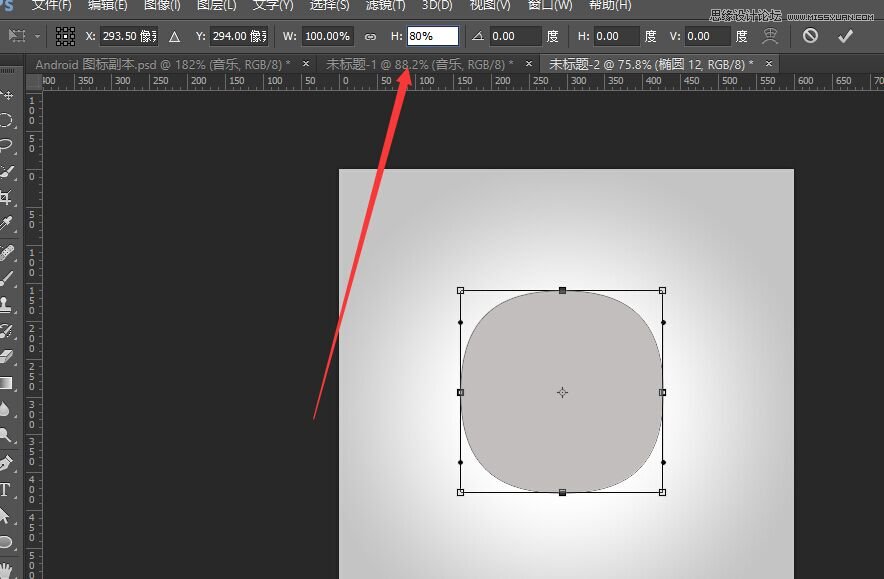
Task: Select the Gradient tool
Action: coord(7,382)
